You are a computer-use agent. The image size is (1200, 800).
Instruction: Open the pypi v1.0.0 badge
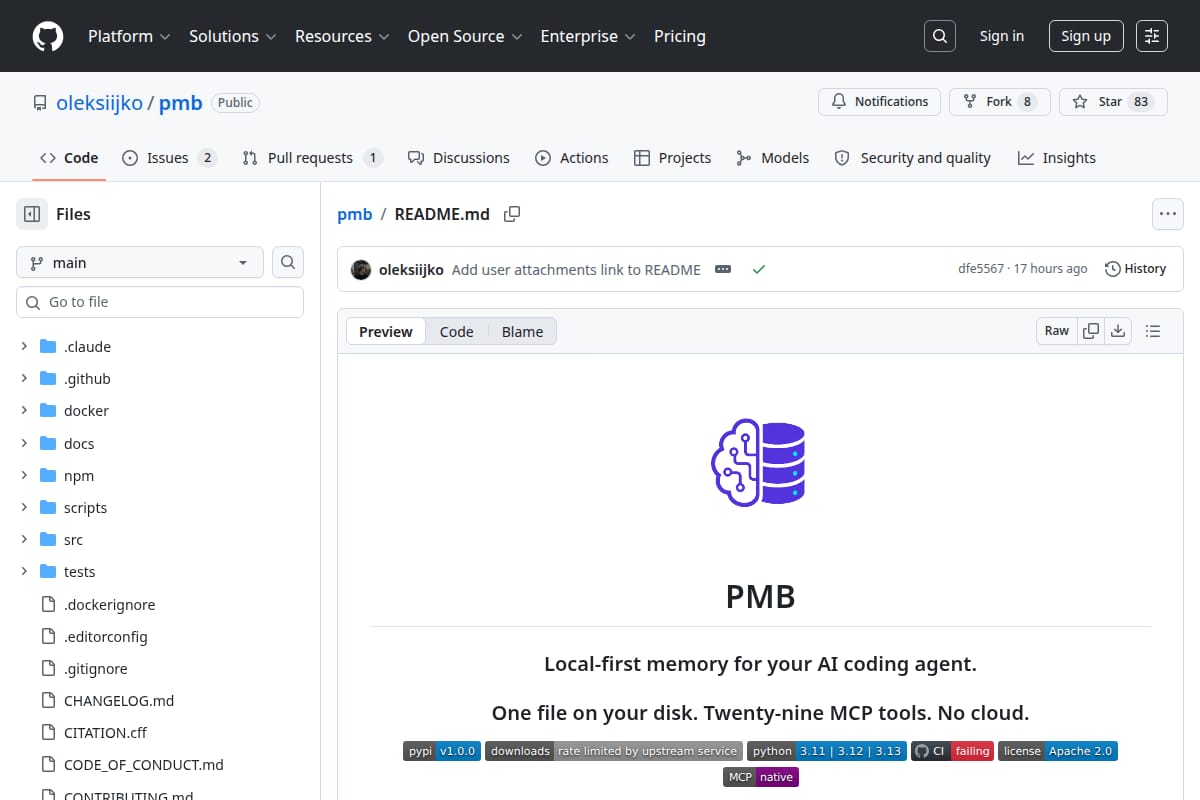coord(442,751)
